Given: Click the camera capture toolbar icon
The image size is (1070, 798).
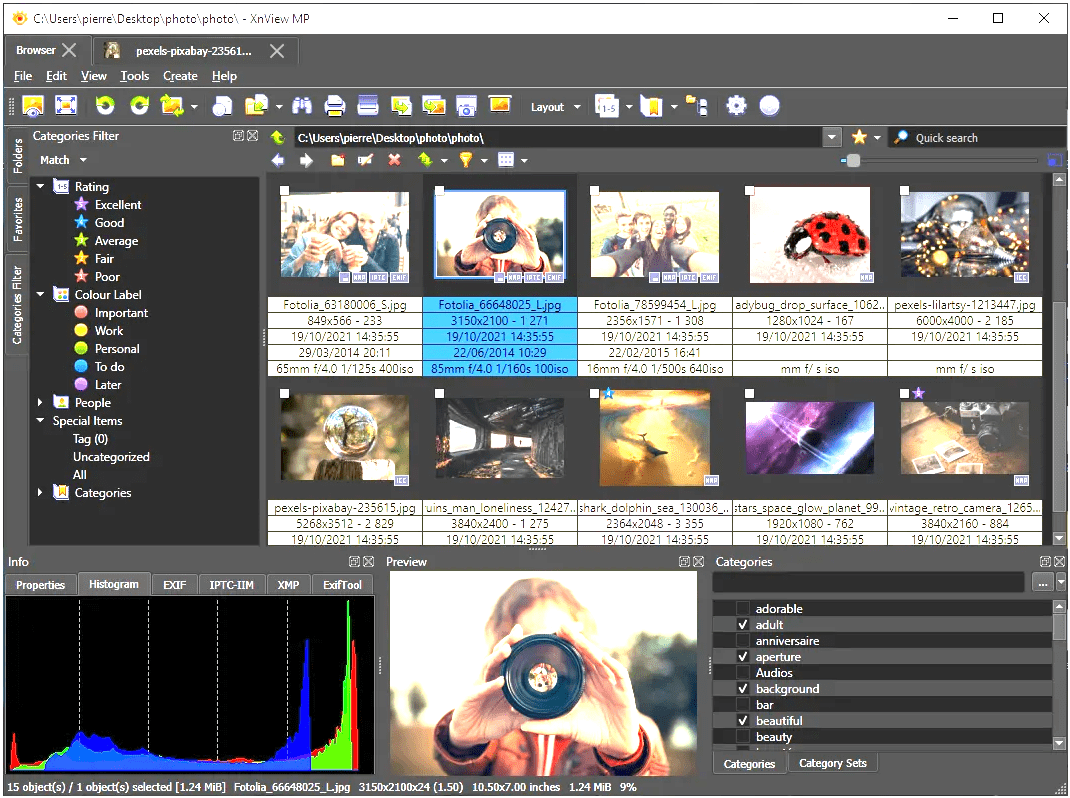Looking at the screenshot, I should (465, 106).
